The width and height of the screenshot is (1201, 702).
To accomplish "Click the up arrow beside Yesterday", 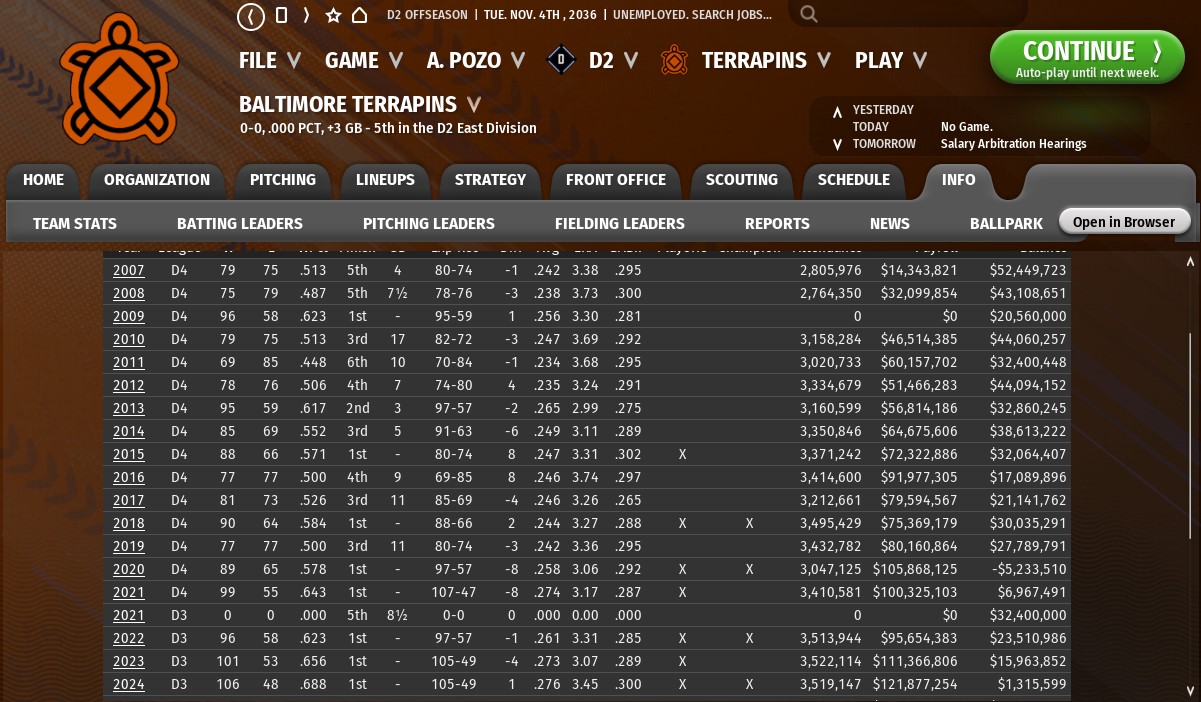I will point(837,111).
